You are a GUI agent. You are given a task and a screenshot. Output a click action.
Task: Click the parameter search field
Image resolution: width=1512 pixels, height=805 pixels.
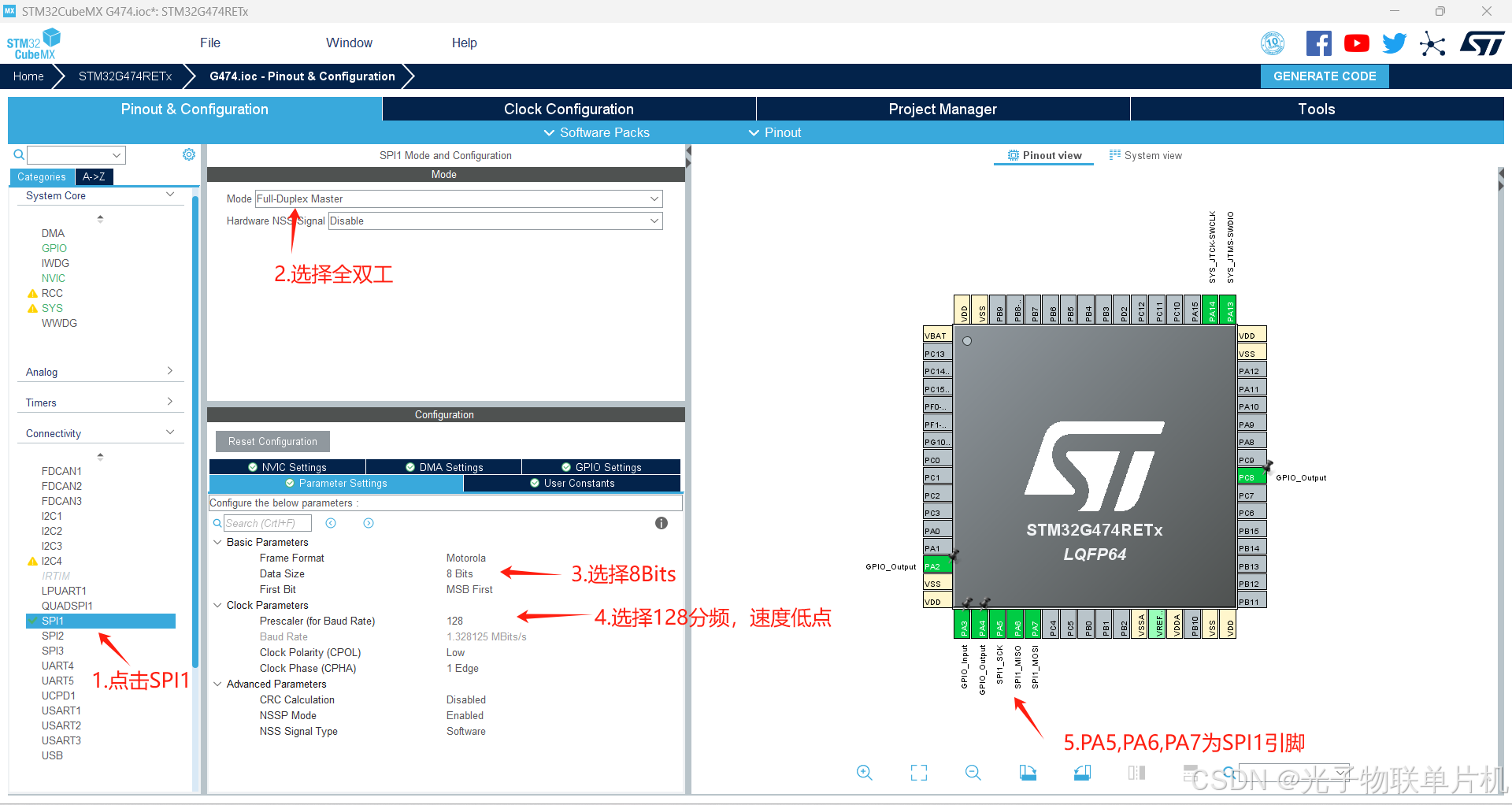coord(268,523)
